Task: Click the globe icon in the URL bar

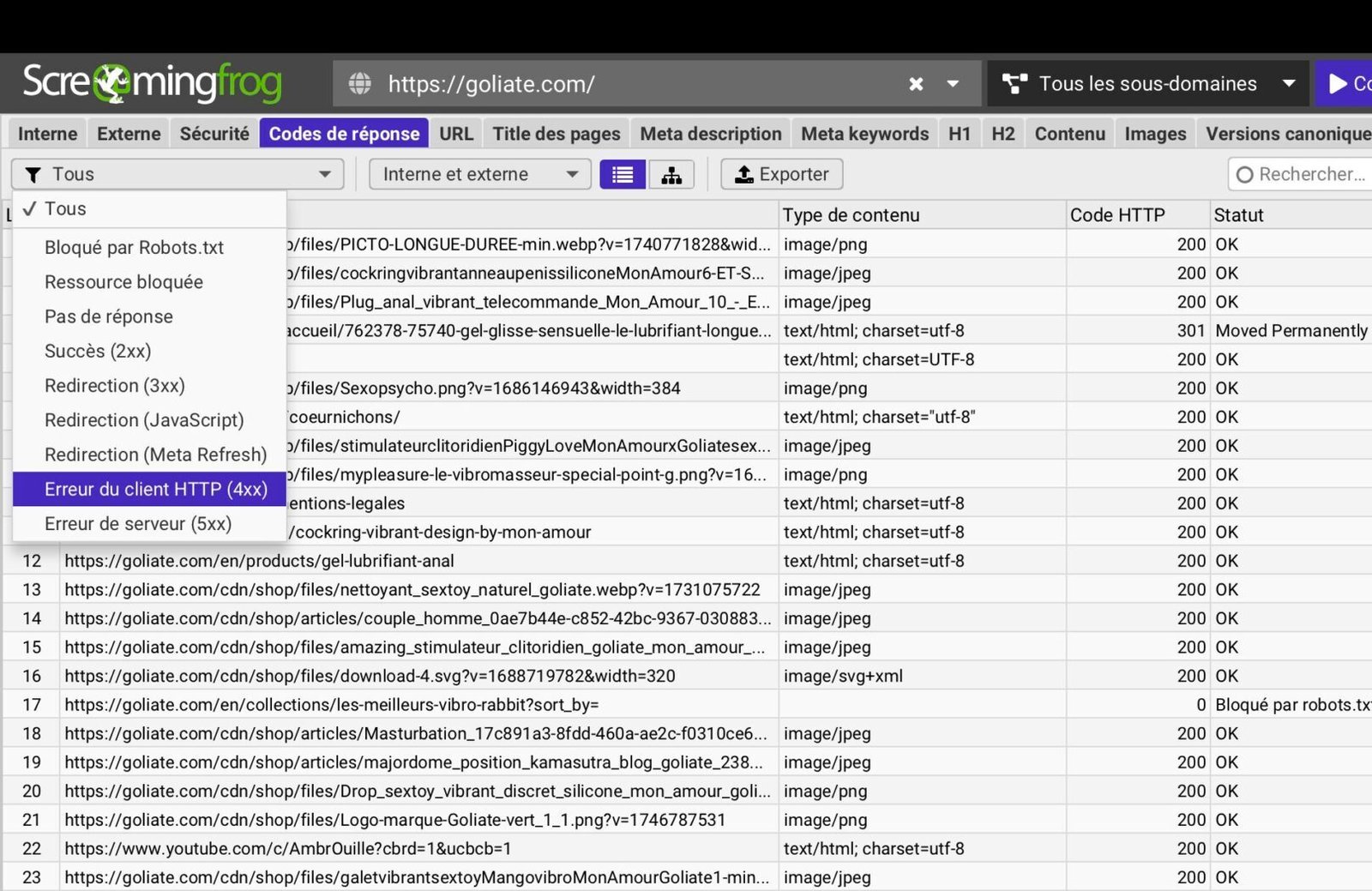Action: pyautogui.click(x=360, y=84)
